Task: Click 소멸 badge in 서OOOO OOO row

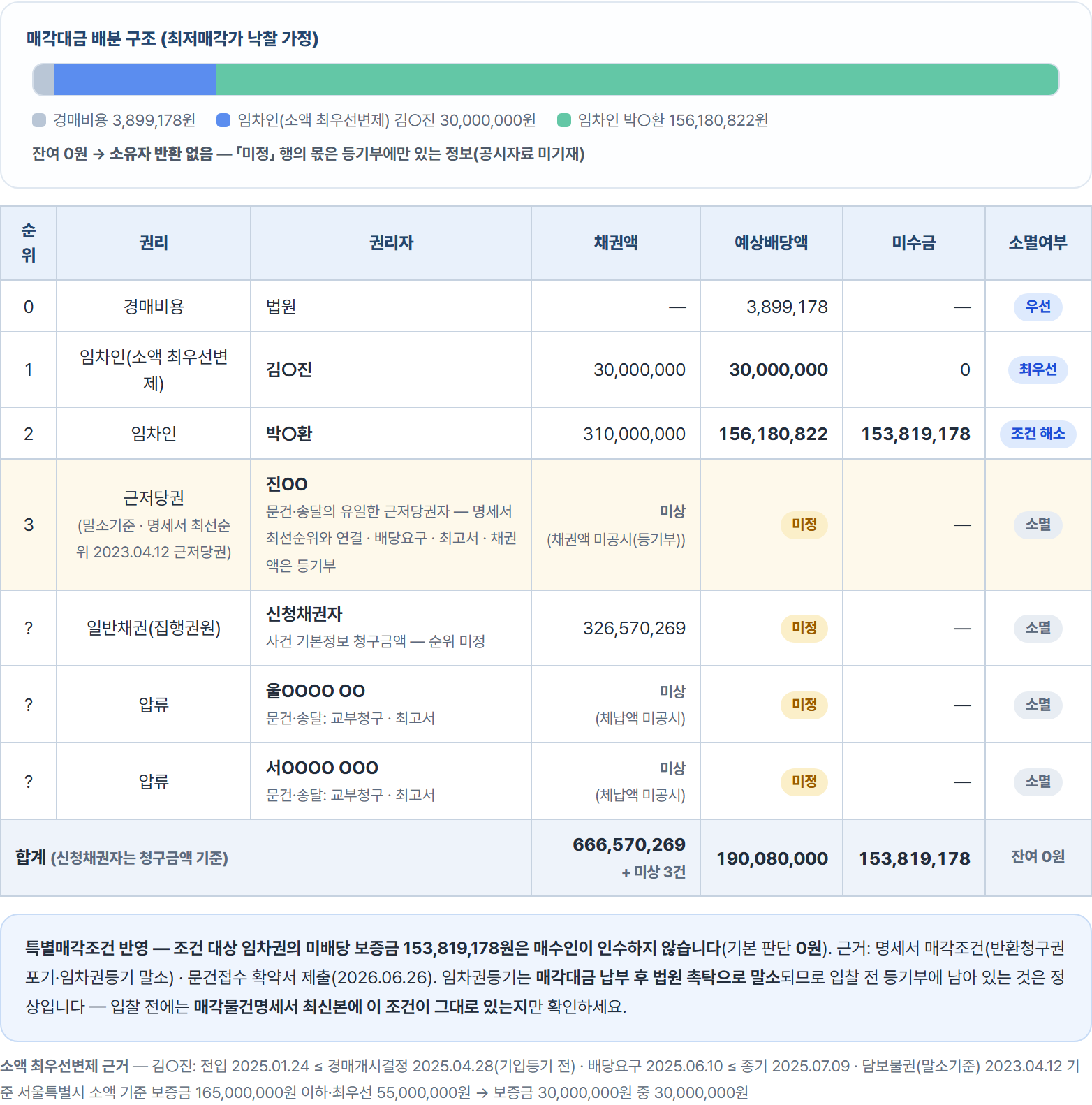Action: [x=1038, y=782]
